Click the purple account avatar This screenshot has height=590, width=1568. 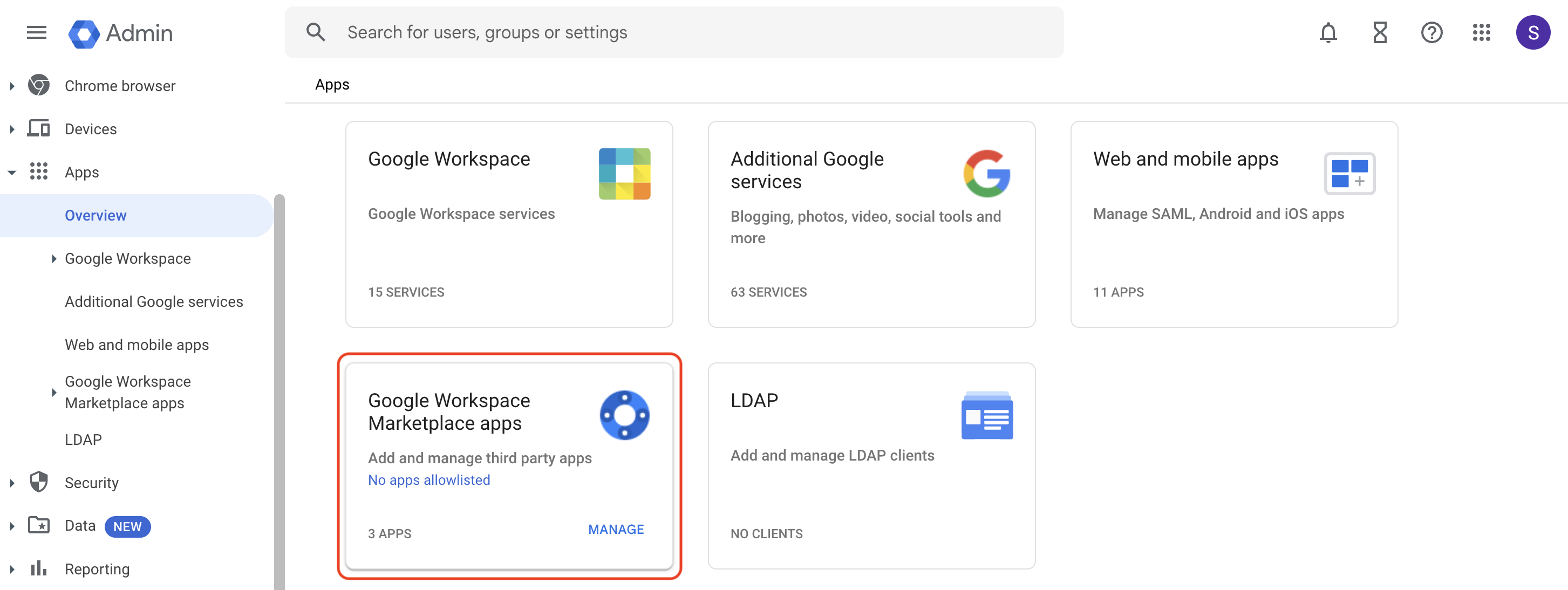click(x=1534, y=33)
